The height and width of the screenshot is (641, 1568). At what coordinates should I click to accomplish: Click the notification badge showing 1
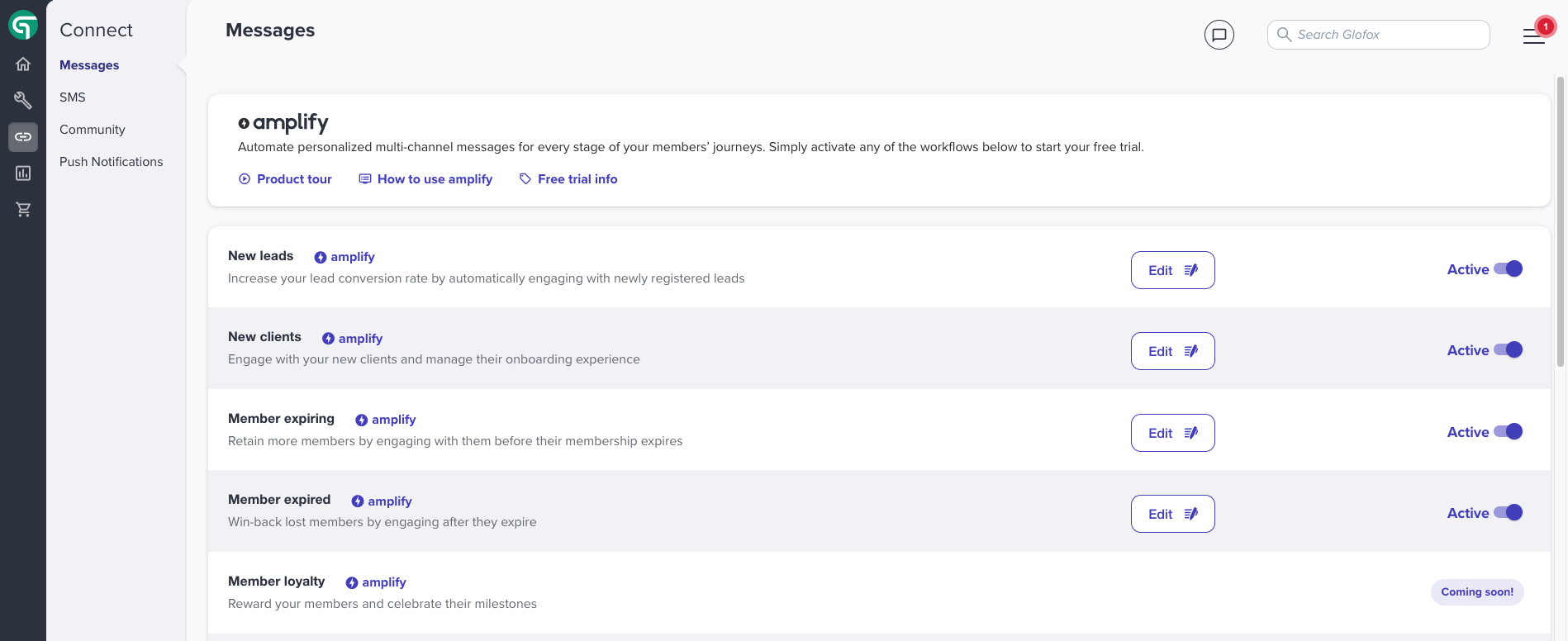[1546, 26]
